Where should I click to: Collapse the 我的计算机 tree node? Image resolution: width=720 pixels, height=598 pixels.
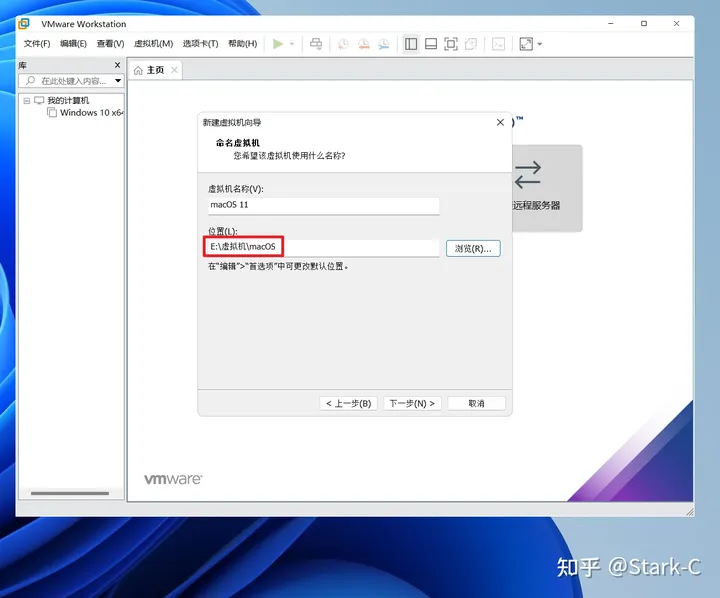27,101
